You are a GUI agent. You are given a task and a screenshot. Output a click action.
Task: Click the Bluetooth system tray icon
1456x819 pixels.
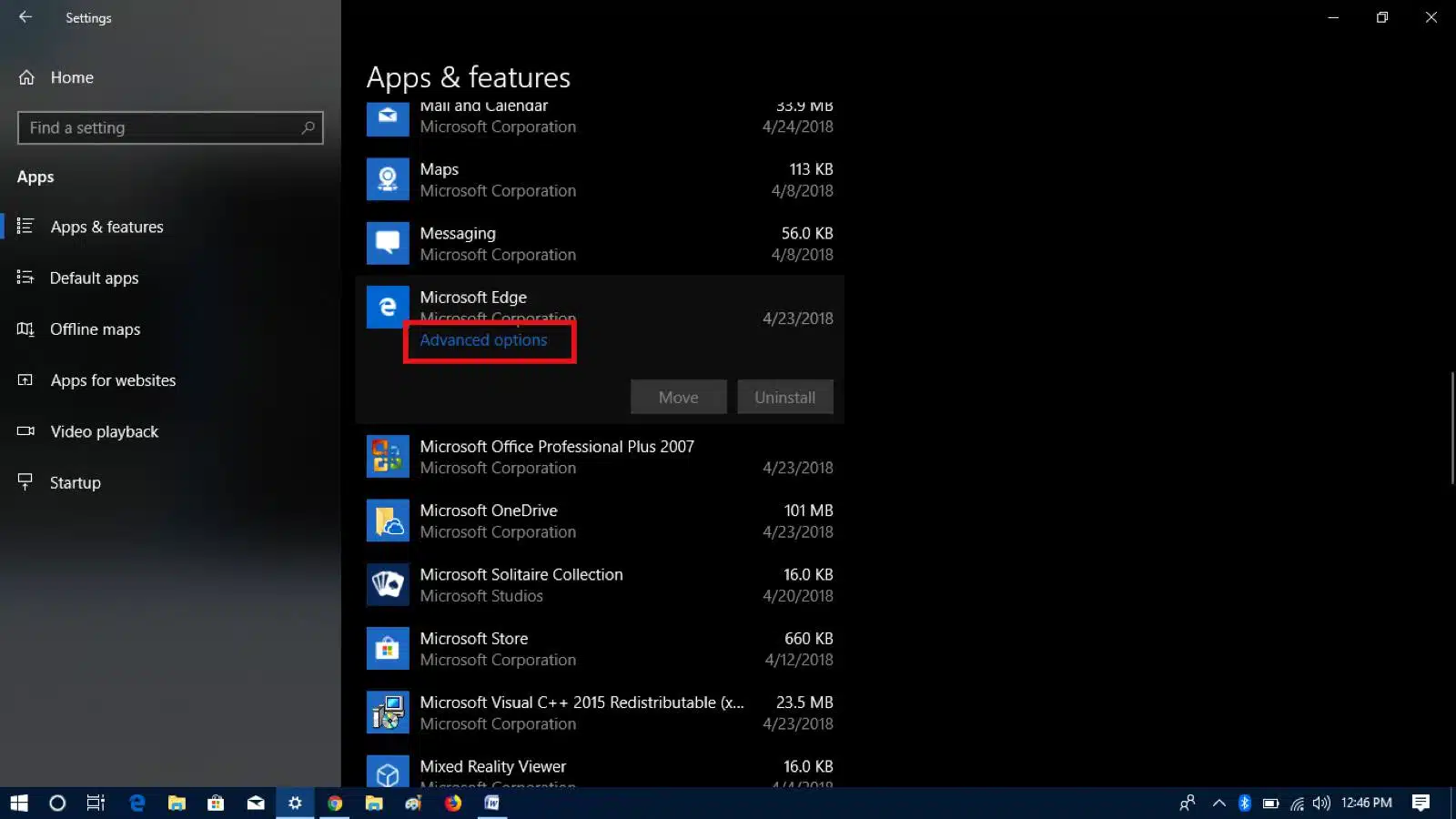tap(1244, 804)
